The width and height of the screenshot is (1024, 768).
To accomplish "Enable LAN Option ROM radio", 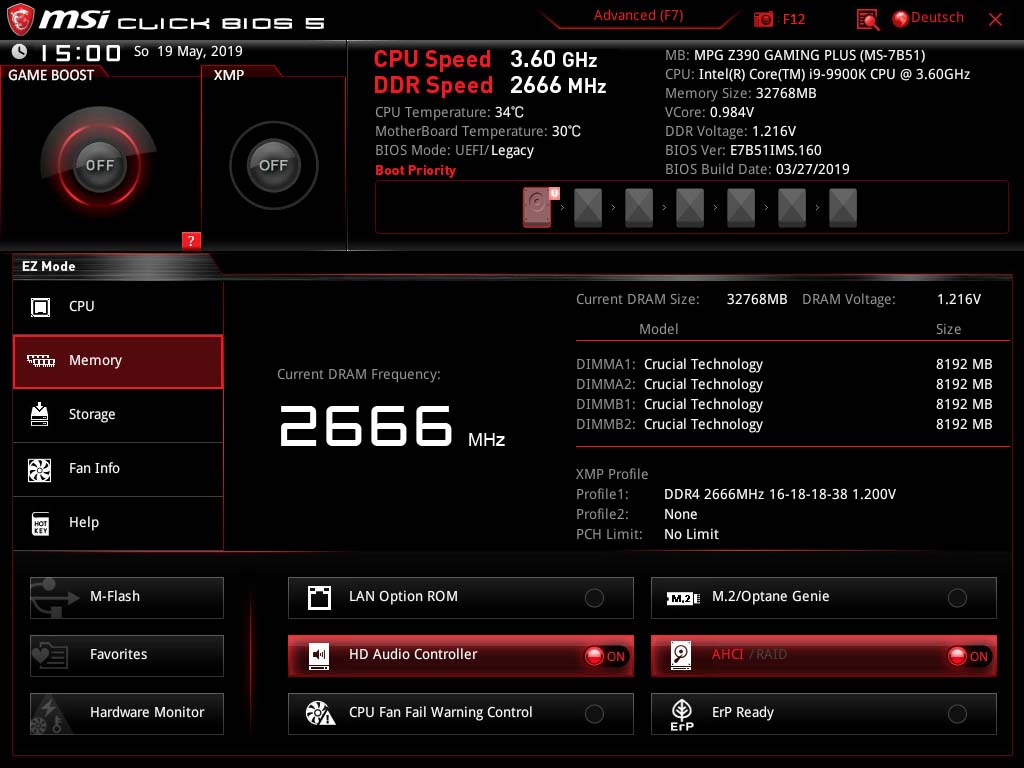I will tap(594, 598).
